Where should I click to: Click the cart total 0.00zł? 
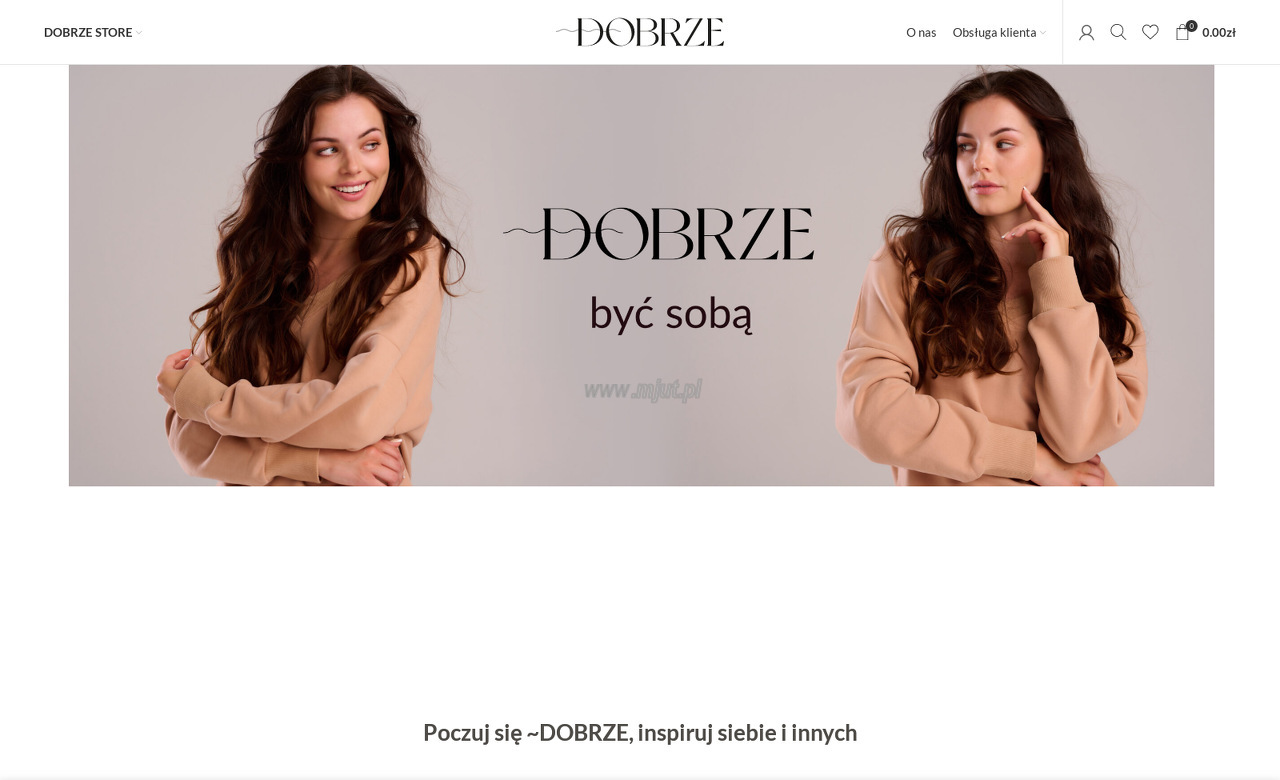click(x=1219, y=32)
